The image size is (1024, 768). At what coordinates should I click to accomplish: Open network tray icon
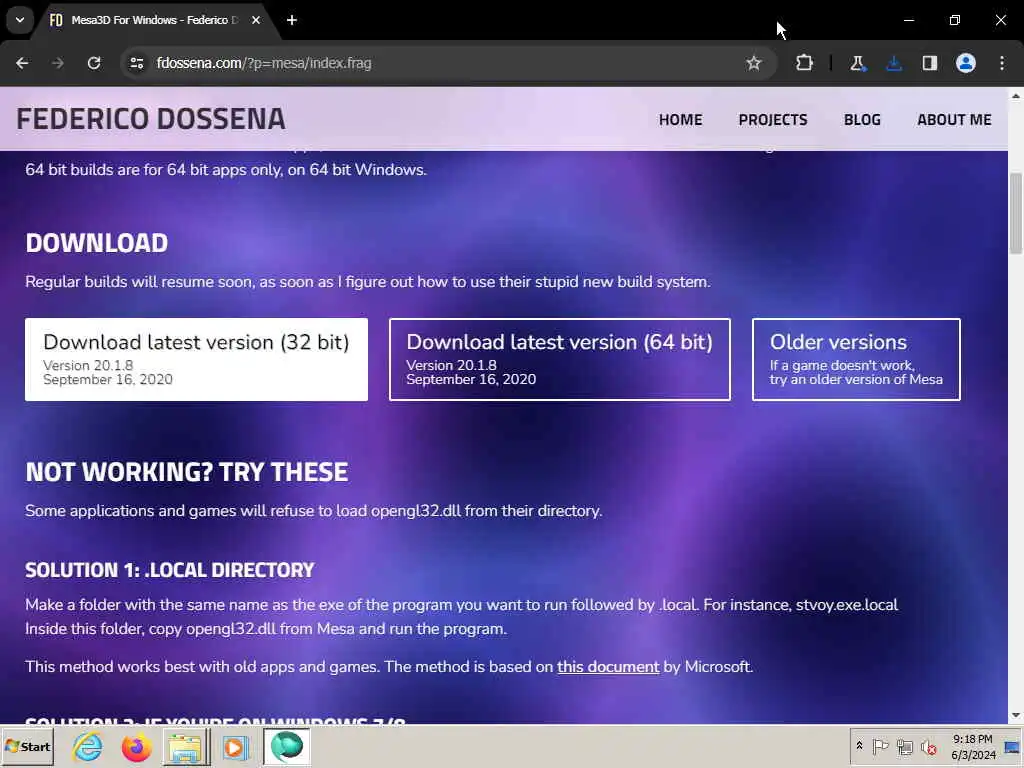pos(904,746)
